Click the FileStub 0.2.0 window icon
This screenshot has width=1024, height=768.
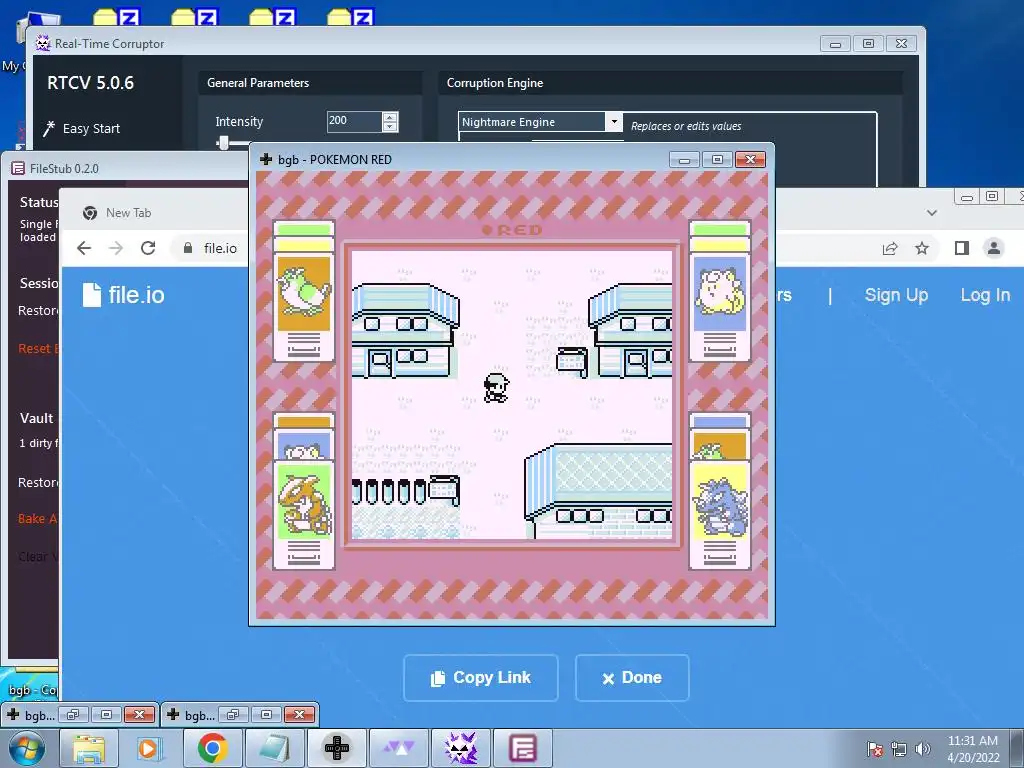point(18,168)
